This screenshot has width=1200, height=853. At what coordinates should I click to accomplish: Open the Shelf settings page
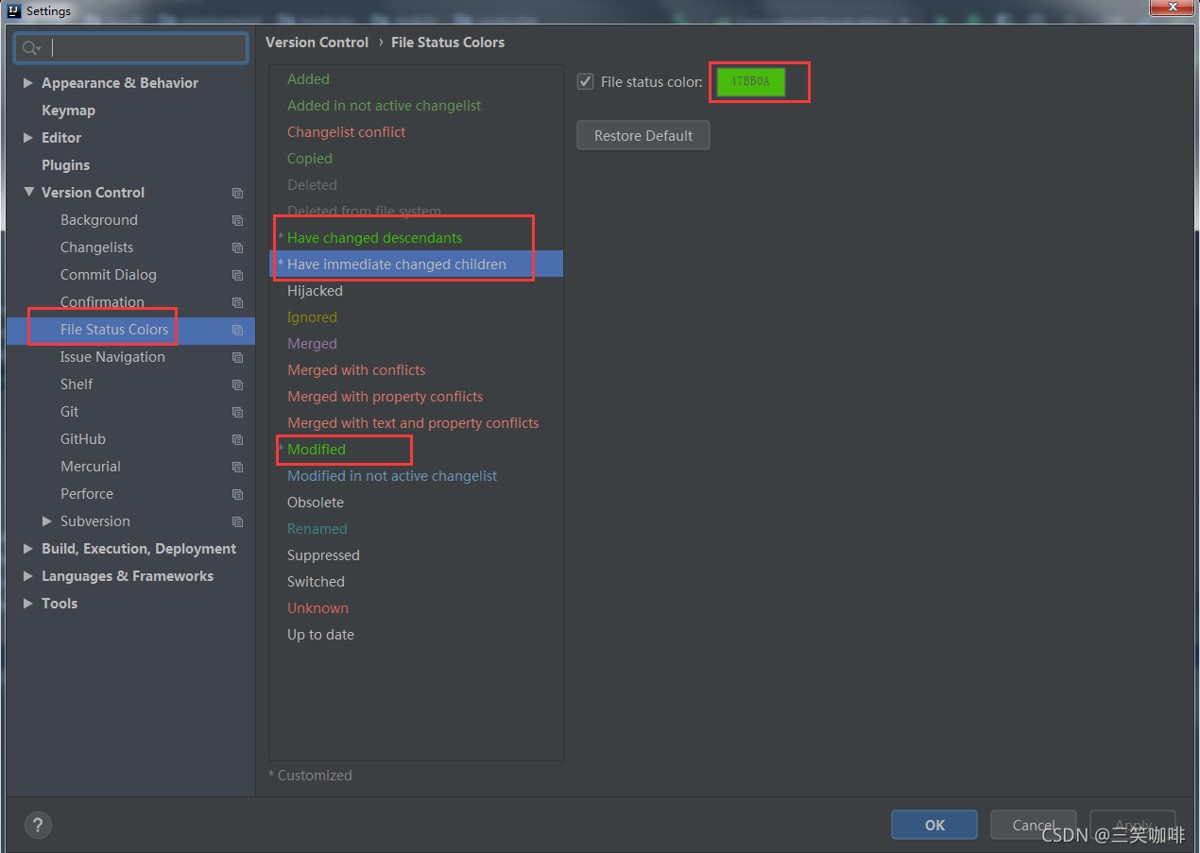tap(76, 384)
